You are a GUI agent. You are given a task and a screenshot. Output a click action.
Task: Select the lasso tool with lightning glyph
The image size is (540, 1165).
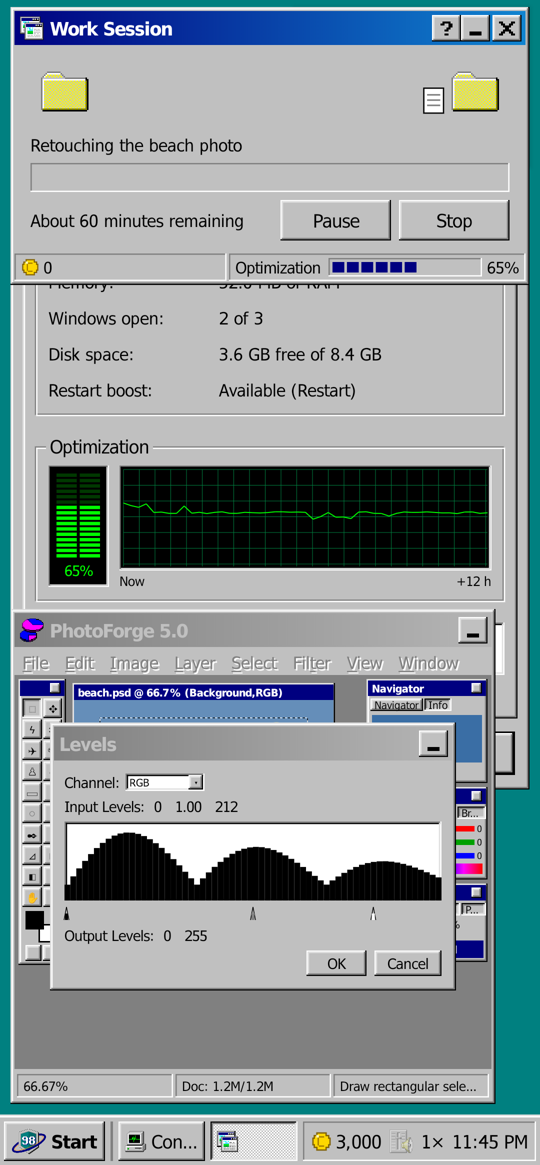[32, 730]
